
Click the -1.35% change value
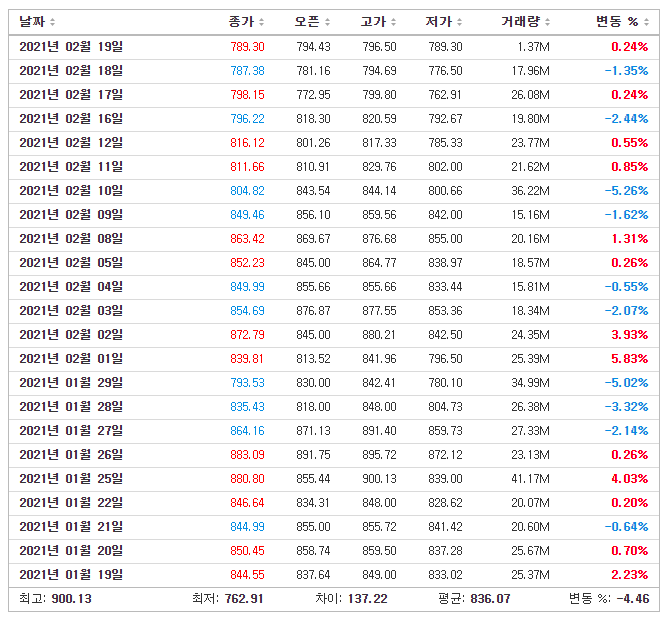[626, 71]
